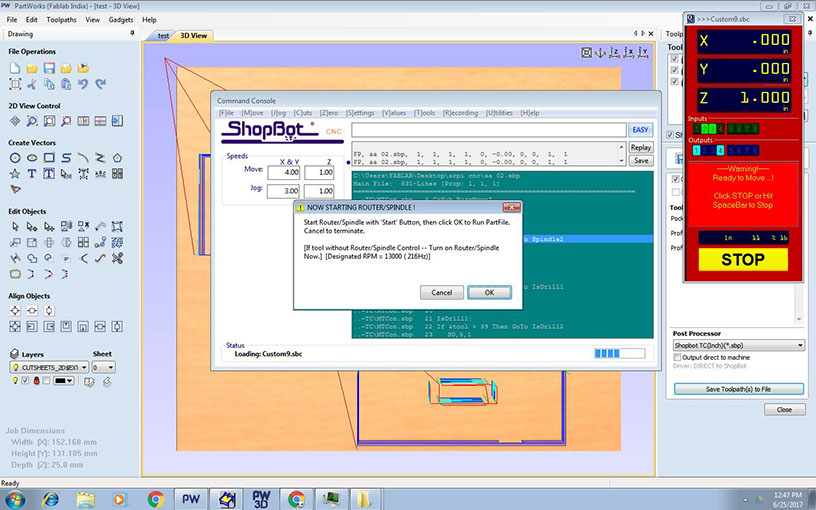Image resolution: width=816 pixels, height=510 pixels.
Task: Click the ShopBot command entry field
Action: (x=489, y=130)
